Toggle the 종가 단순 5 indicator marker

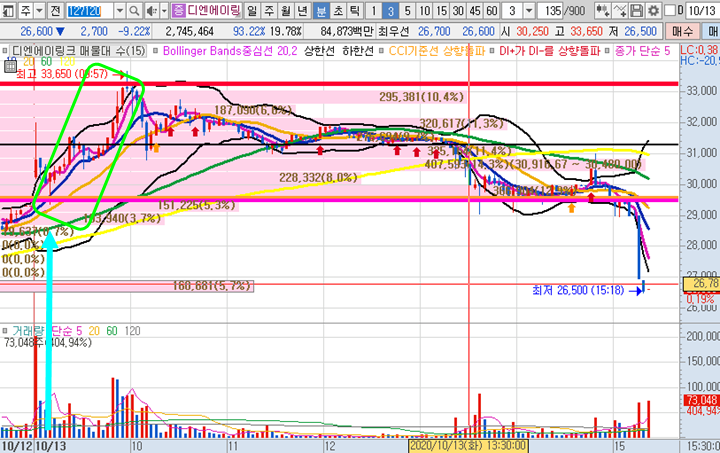pos(607,50)
